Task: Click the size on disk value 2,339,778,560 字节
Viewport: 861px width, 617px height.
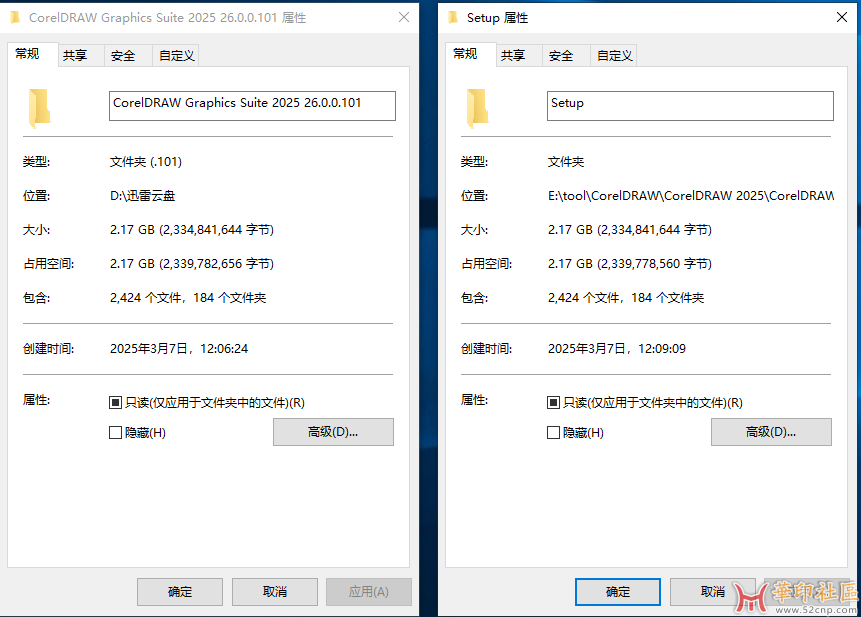Action: pyautogui.click(x=630, y=264)
